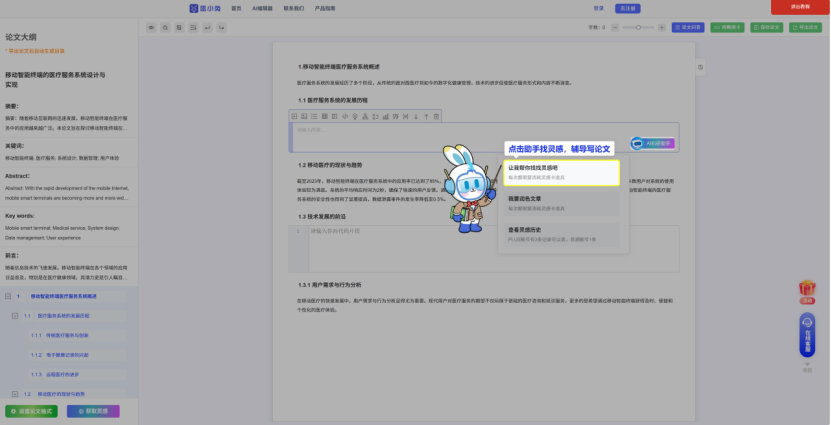
Task: Click the redo arrow icon in the top toolbar
Action: pos(222,28)
